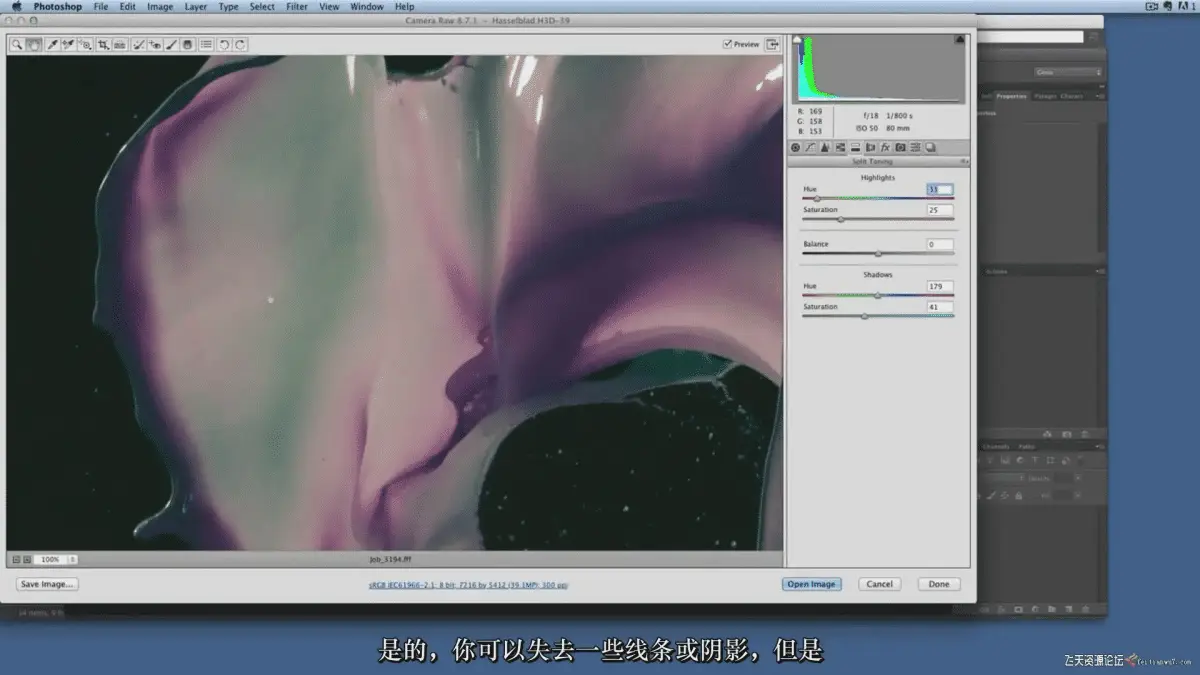This screenshot has height=675, width=1200.
Task: Open Camera Raw preferences list icon
Action: [x=206, y=45]
